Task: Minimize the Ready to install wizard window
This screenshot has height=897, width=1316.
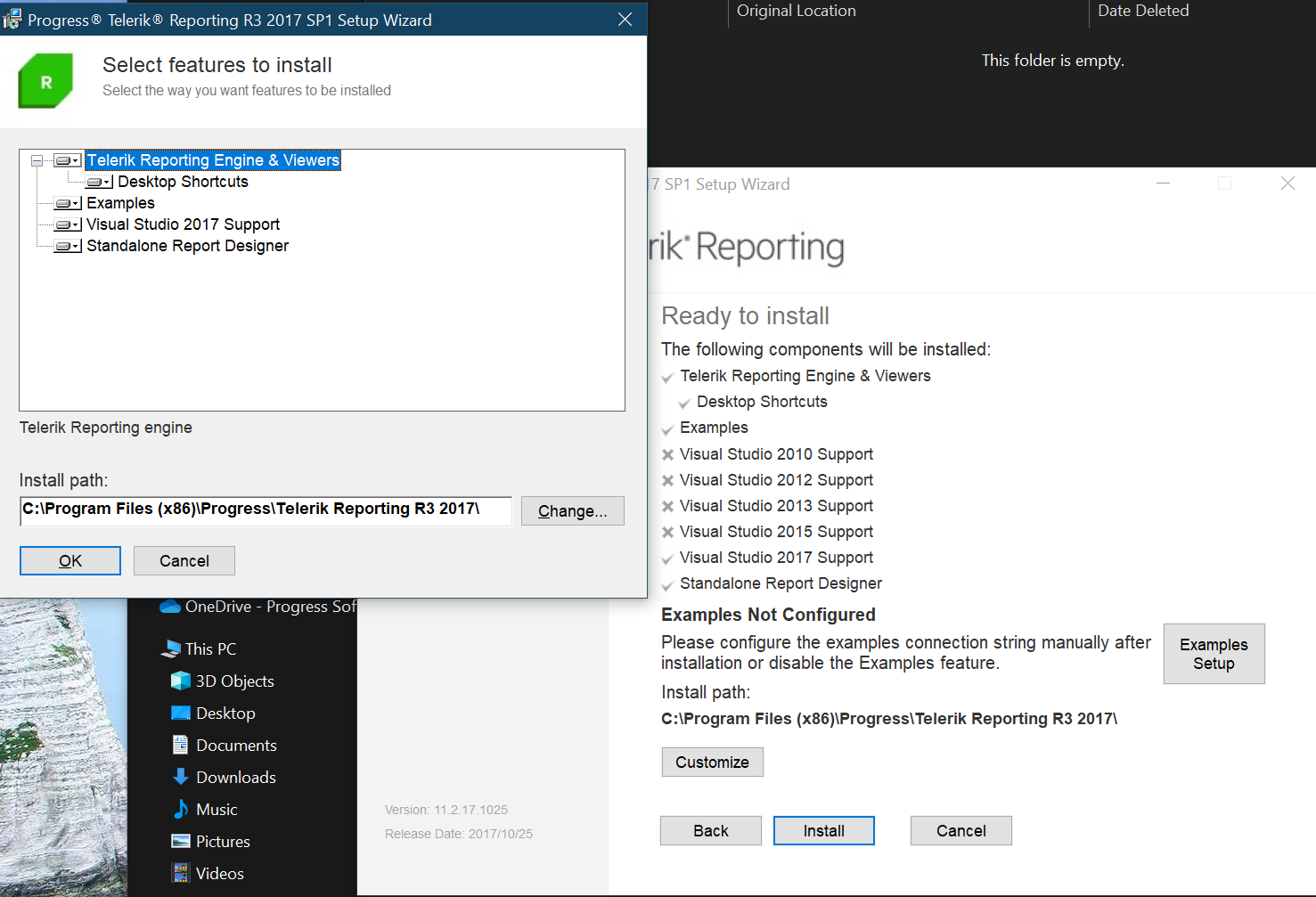Action: tap(1163, 183)
